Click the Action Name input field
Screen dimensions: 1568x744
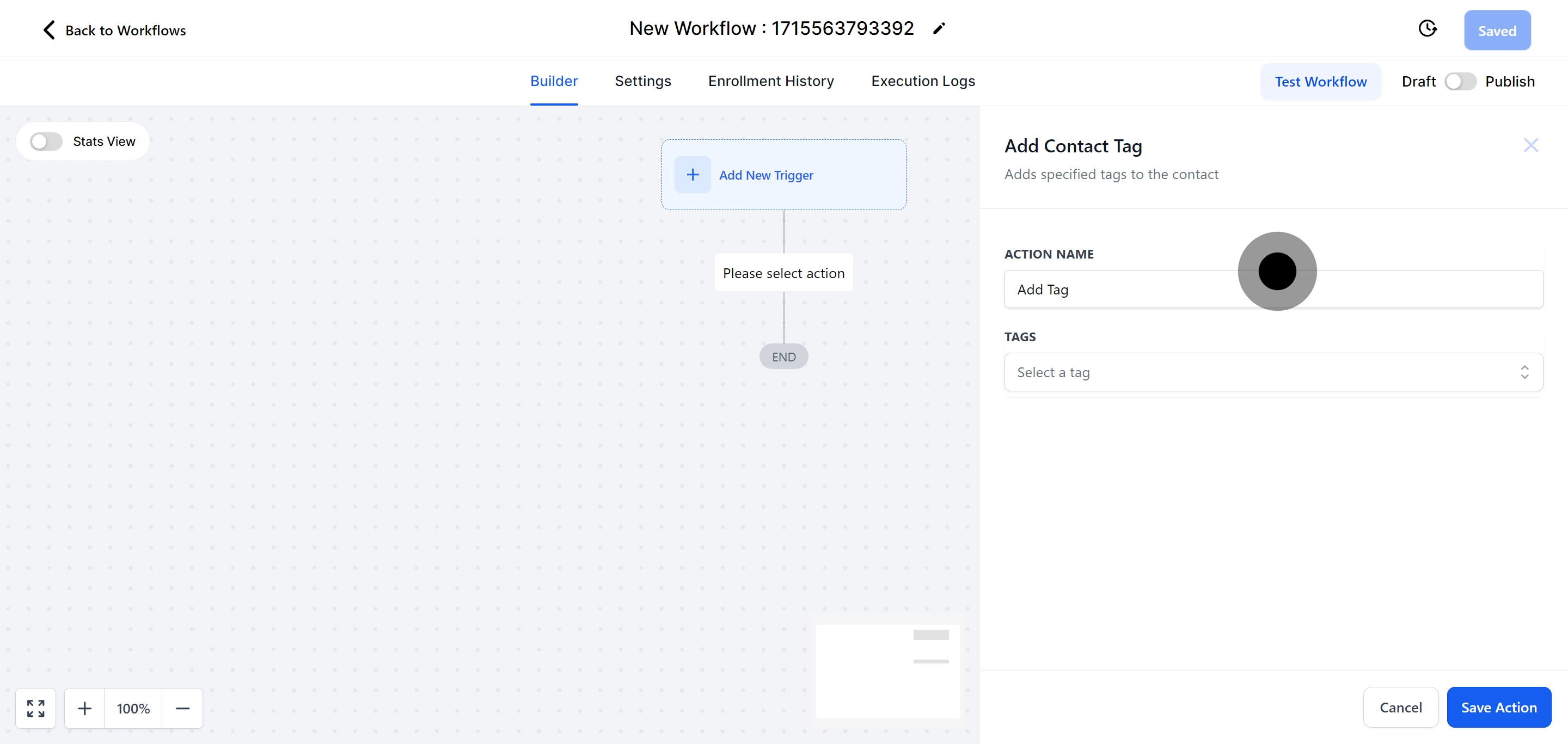pyautogui.click(x=1126, y=290)
